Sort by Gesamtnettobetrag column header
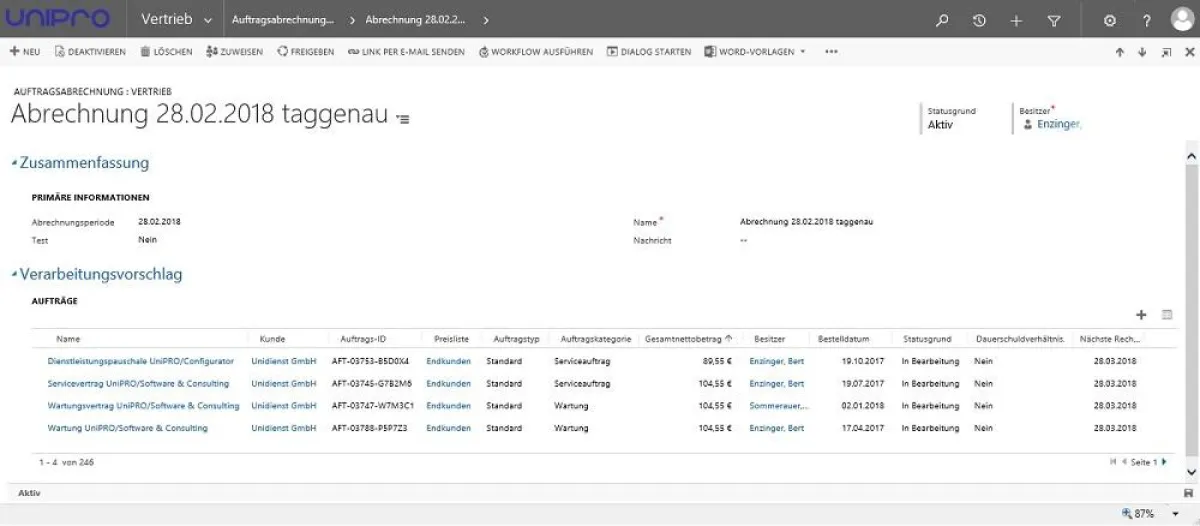The height and width of the screenshot is (526, 1200). (x=683, y=339)
